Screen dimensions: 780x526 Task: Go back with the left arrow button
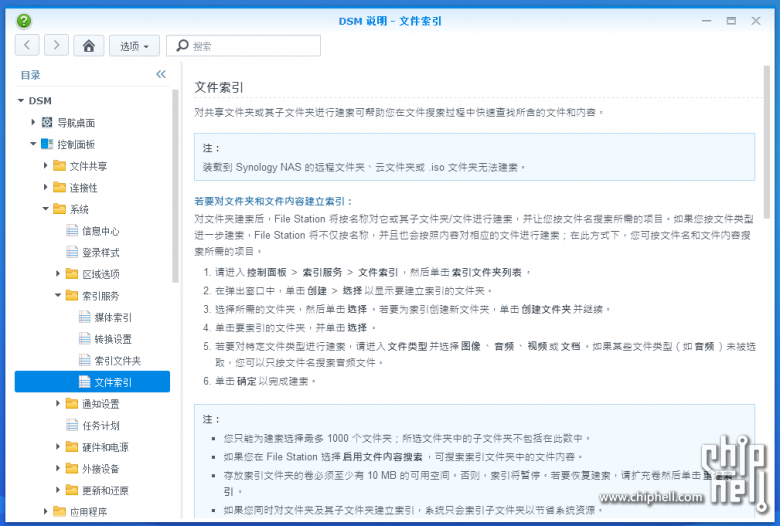coord(27,45)
